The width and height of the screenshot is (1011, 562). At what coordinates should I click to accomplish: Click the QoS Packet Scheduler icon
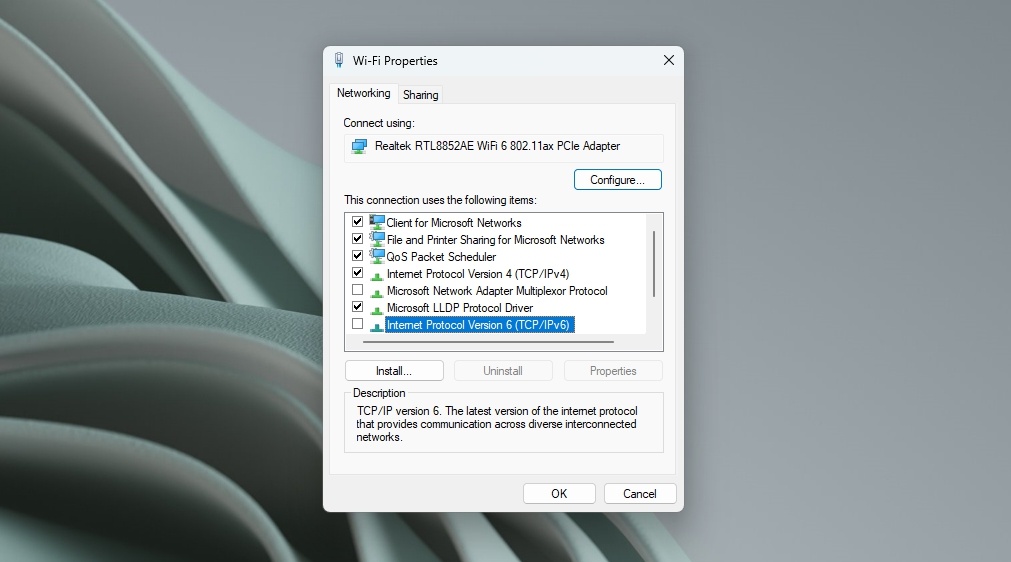pyautogui.click(x=377, y=257)
